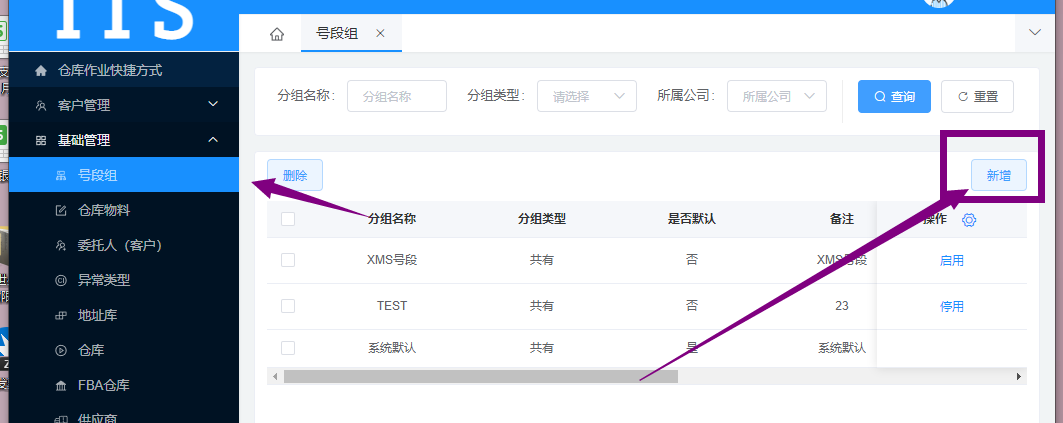Open the 所属公司 dropdown

(776, 96)
